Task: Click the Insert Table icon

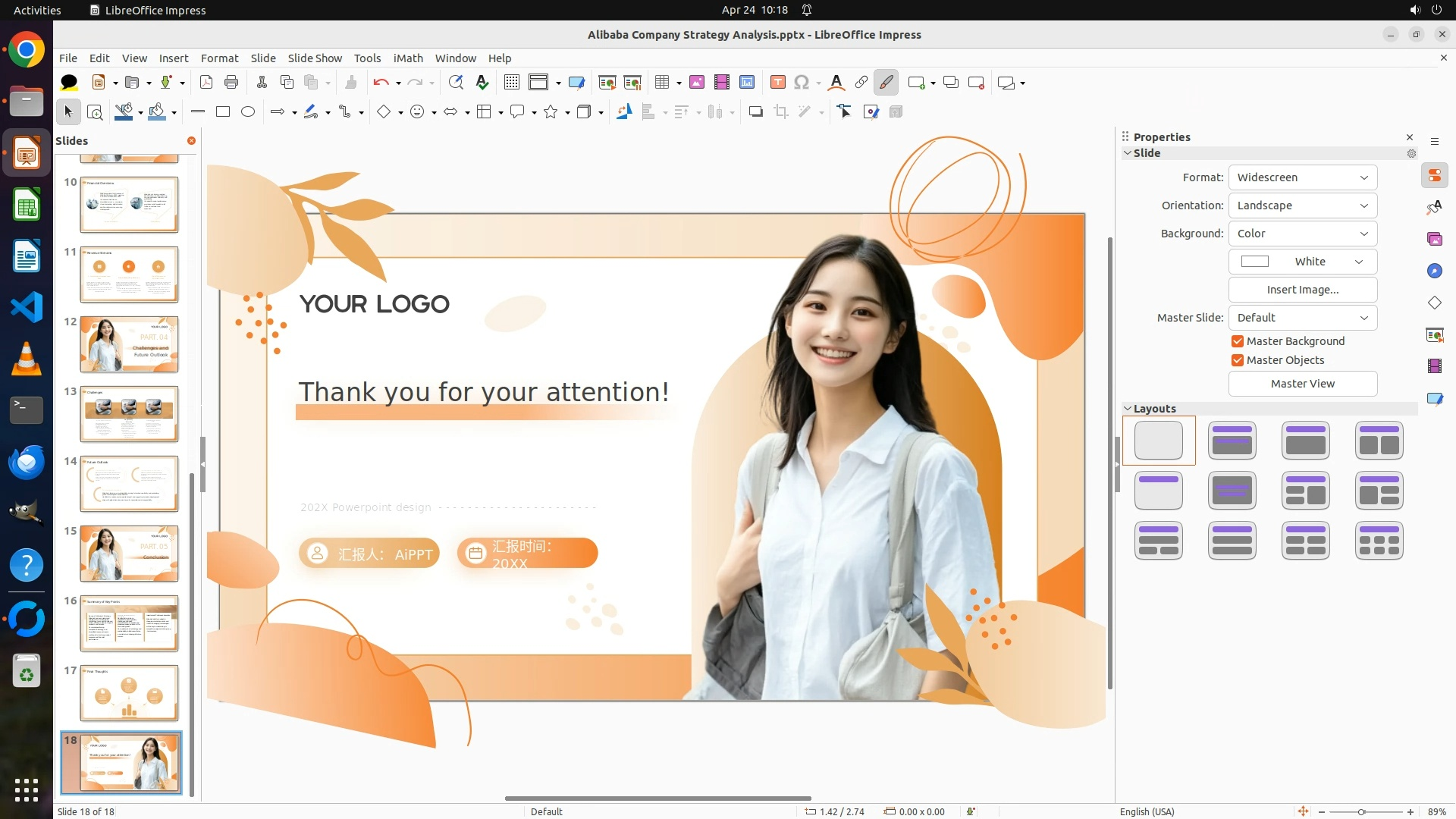Action: (662, 83)
